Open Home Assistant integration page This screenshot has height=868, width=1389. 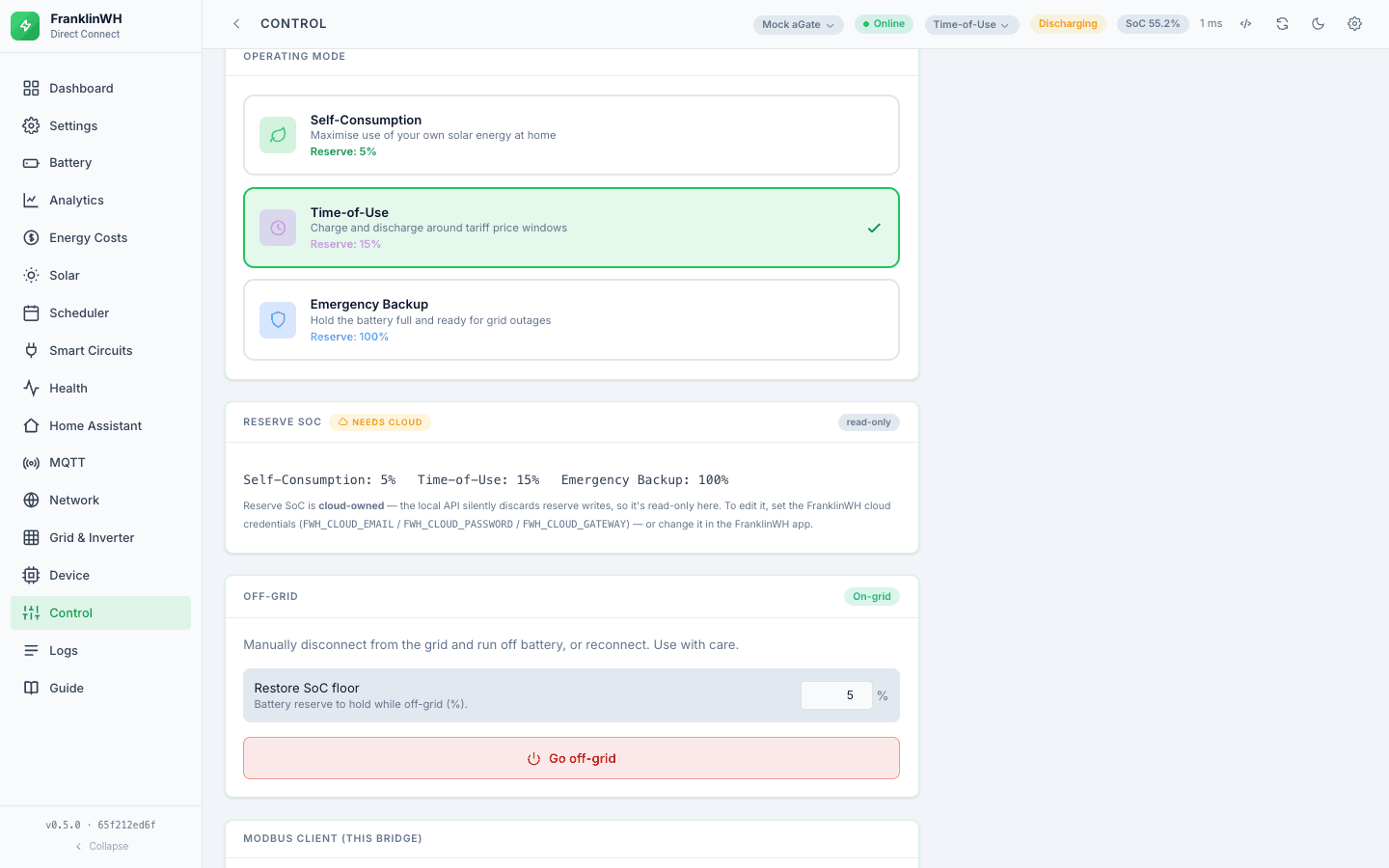click(100, 426)
